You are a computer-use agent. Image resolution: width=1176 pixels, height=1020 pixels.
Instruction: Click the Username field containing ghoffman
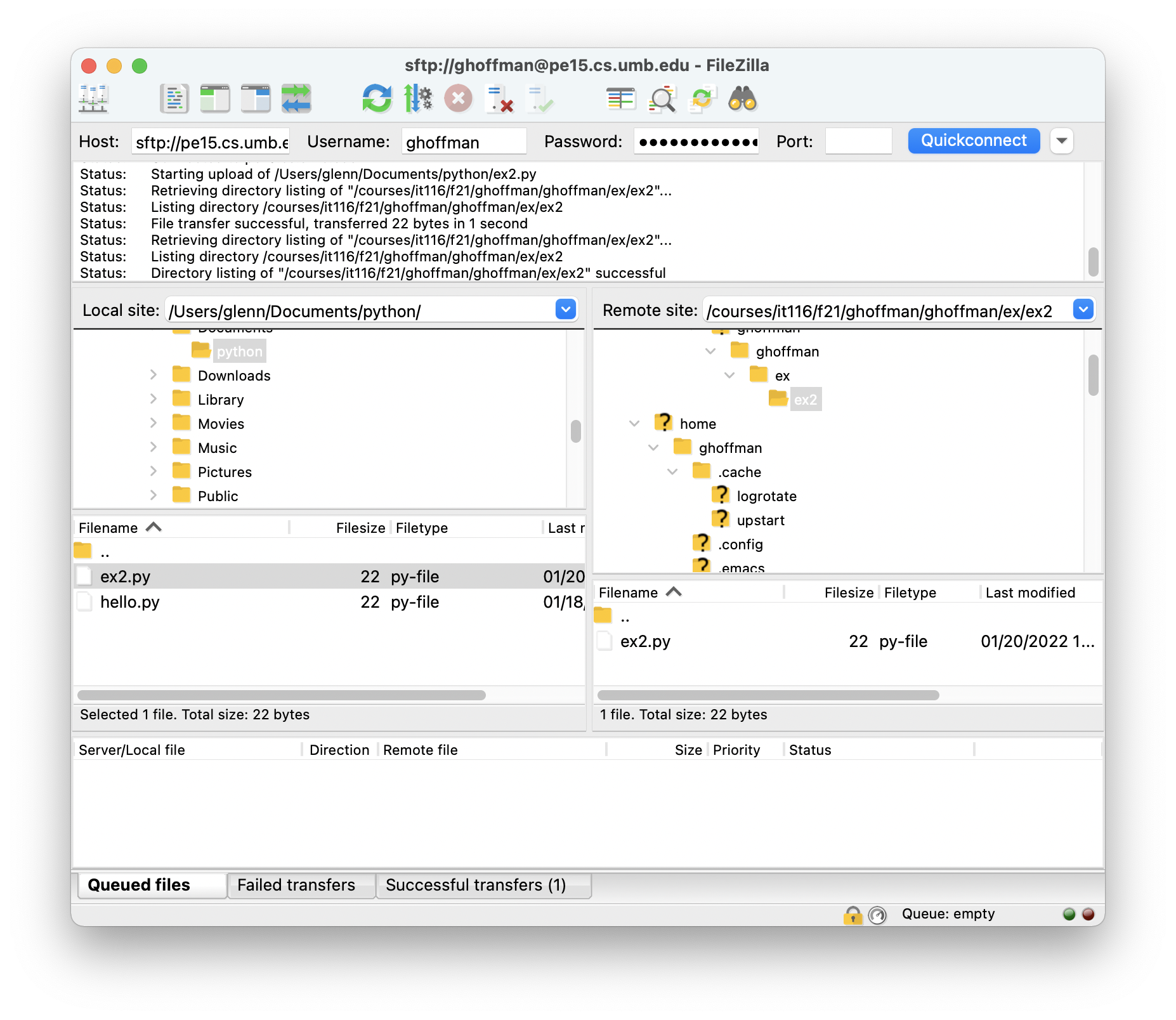coord(464,141)
